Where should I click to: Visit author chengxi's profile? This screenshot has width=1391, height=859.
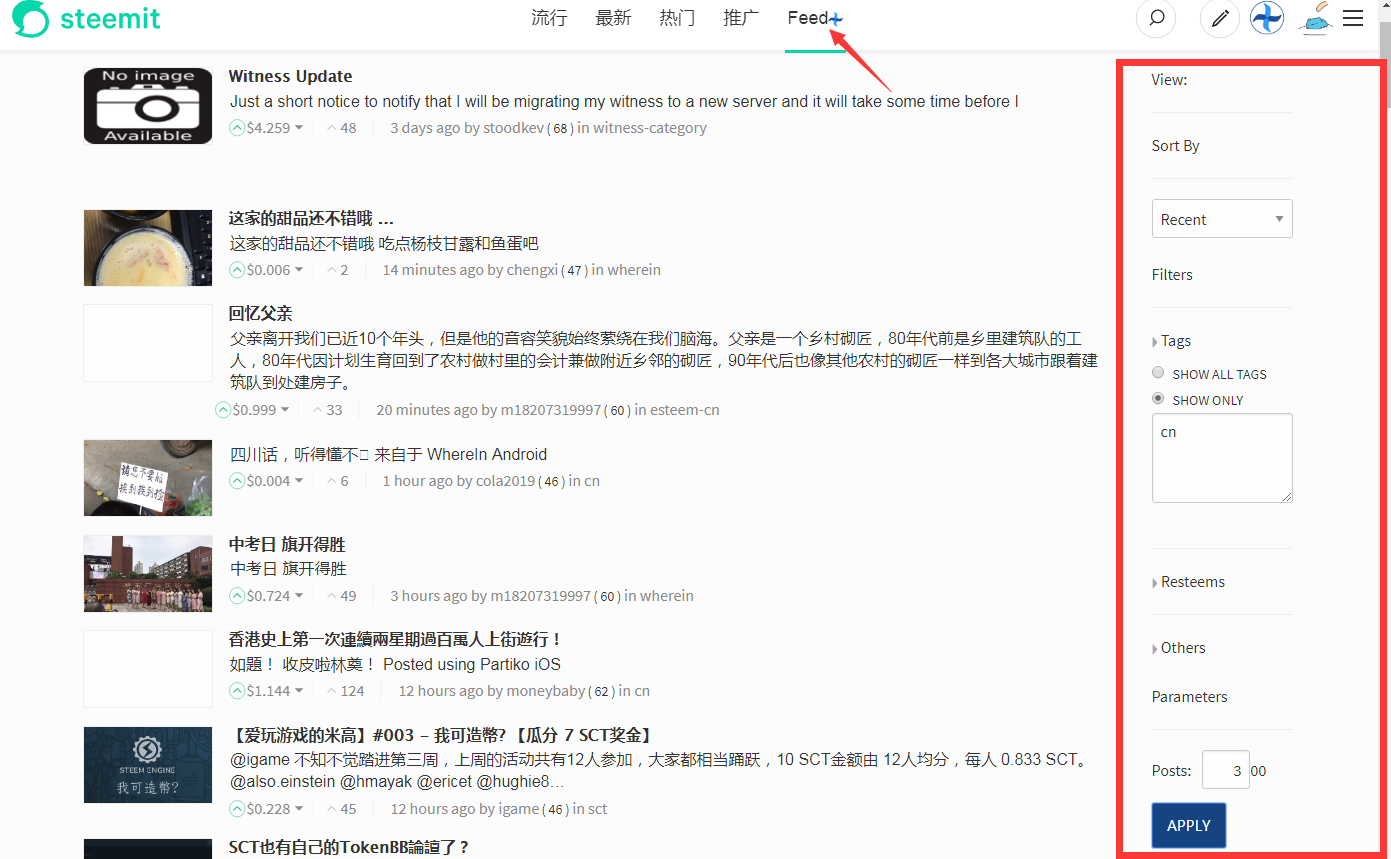click(532, 270)
